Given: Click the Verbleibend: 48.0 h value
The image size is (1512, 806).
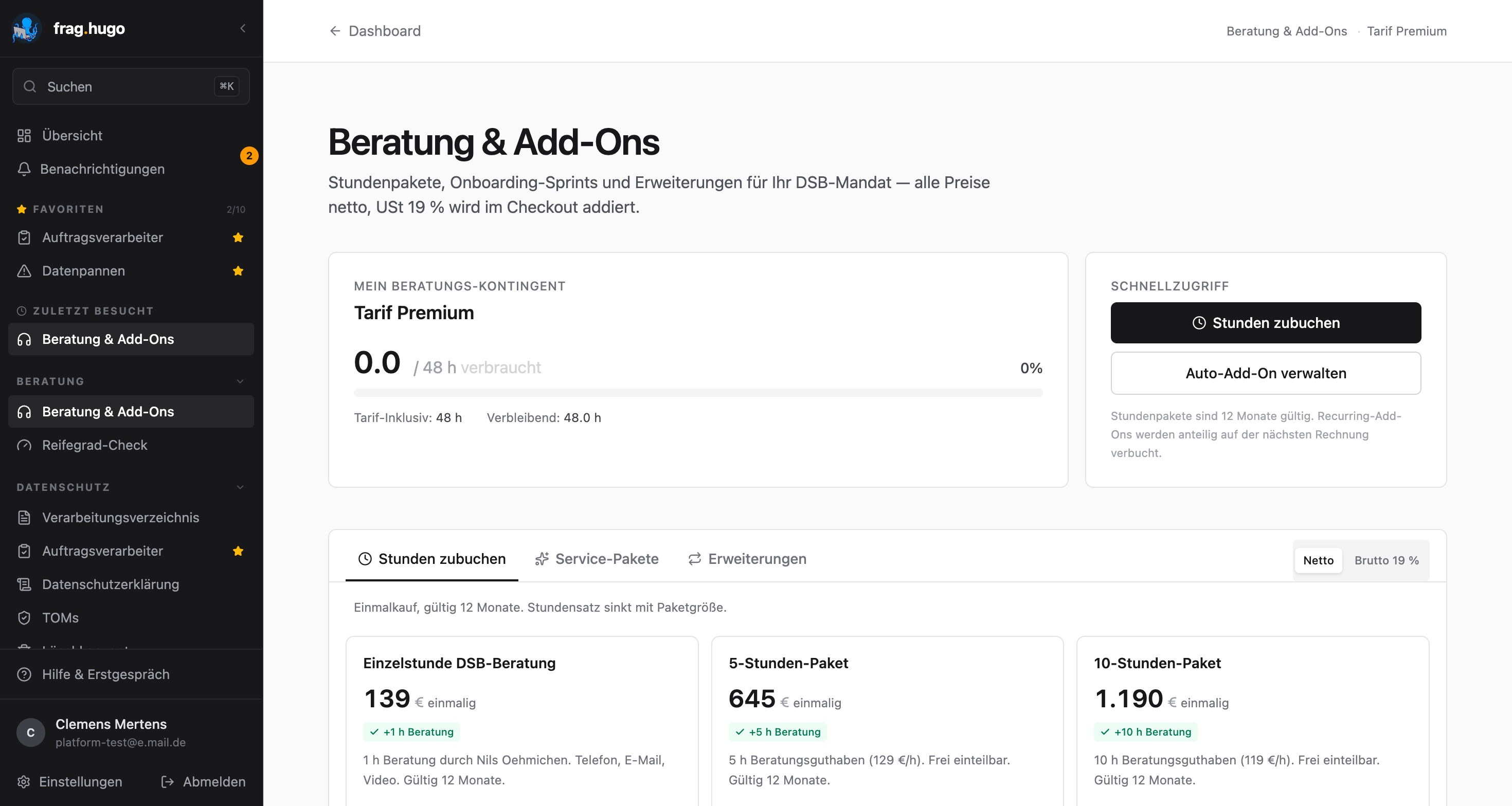Looking at the screenshot, I should point(544,418).
